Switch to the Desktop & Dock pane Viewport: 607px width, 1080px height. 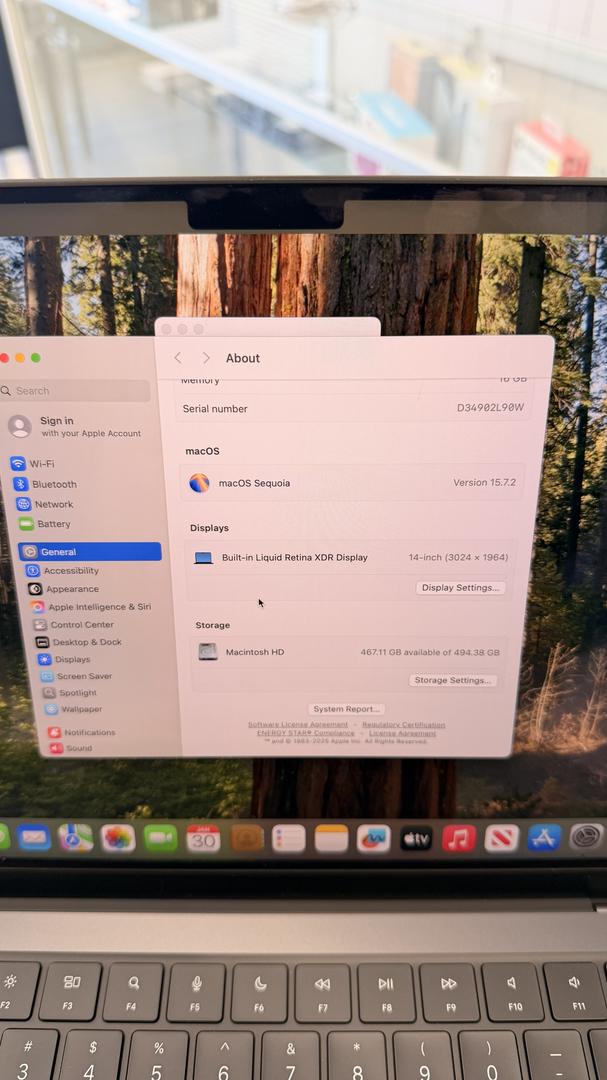coord(86,642)
